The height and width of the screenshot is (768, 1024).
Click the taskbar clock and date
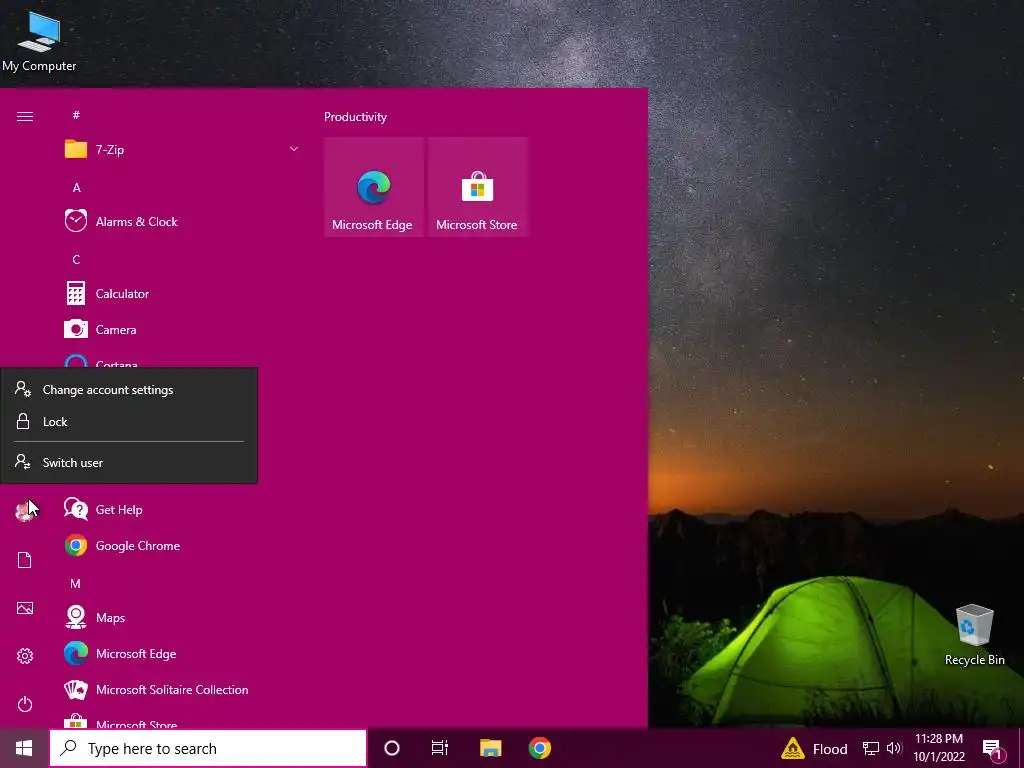pos(939,748)
